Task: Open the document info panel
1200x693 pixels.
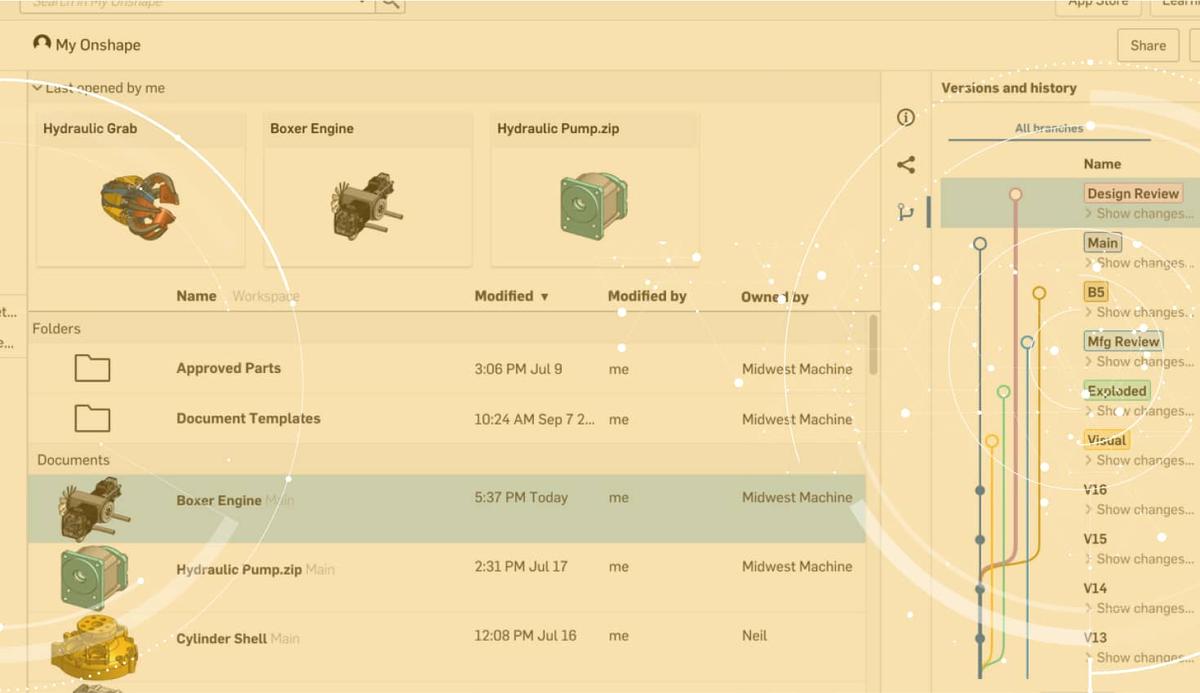Action: pos(906,118)
